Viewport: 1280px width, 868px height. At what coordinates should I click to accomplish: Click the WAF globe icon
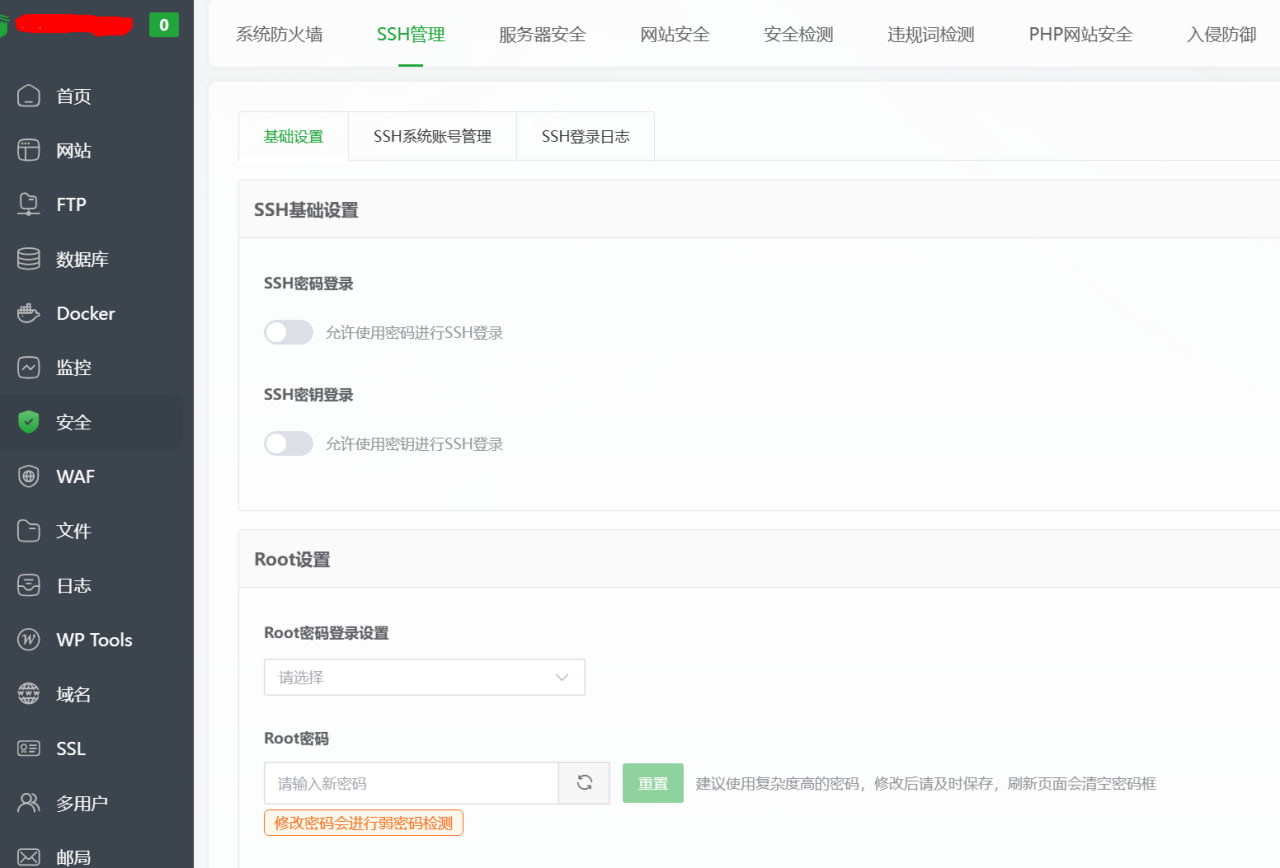29,476
